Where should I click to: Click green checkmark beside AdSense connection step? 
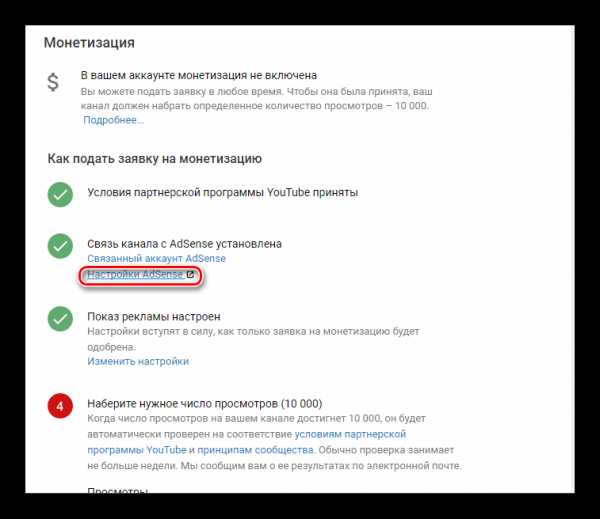pyautogui.click(x=60, y=246)
